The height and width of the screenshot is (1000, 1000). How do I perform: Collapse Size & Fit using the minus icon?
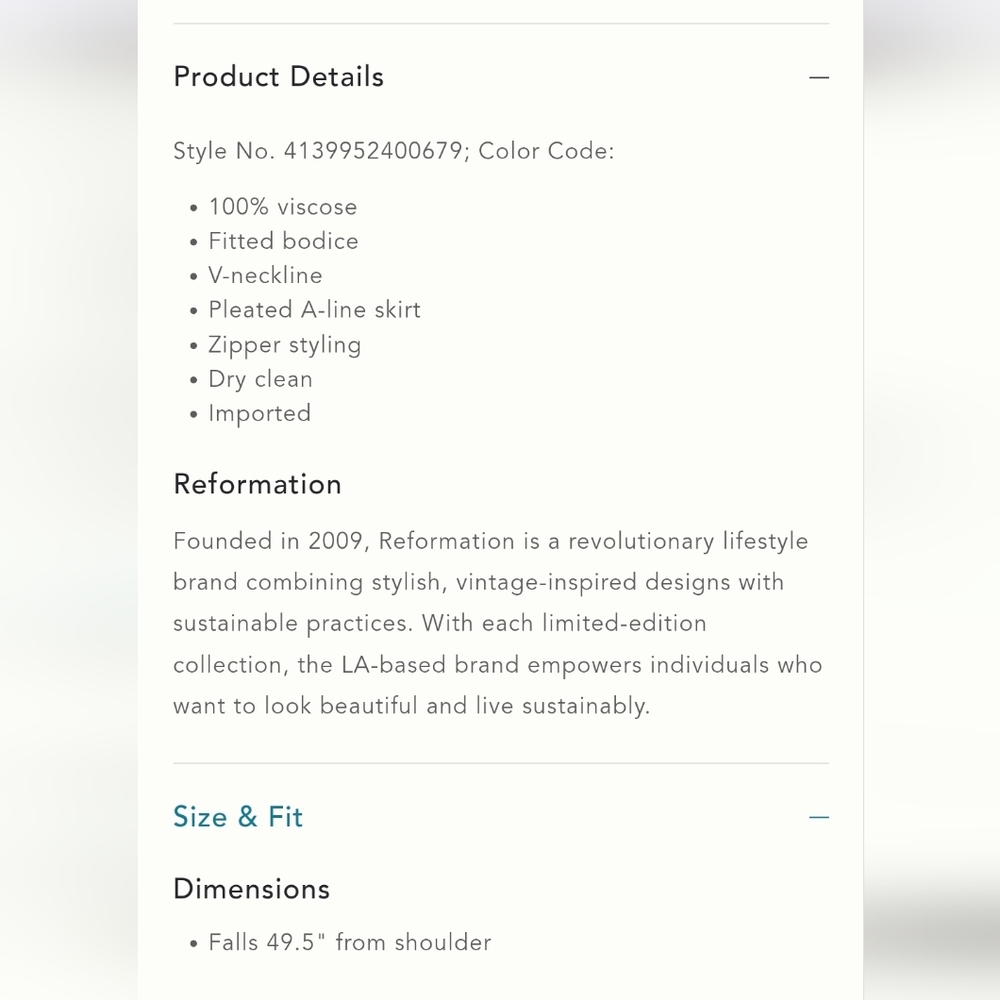pyautogui.click(x=819, y=817)
